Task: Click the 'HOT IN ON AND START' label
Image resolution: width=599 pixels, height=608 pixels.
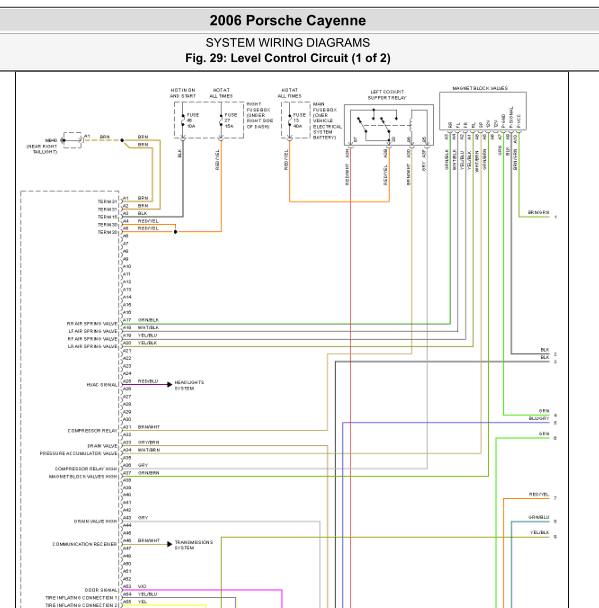Action: click(183, 93)
